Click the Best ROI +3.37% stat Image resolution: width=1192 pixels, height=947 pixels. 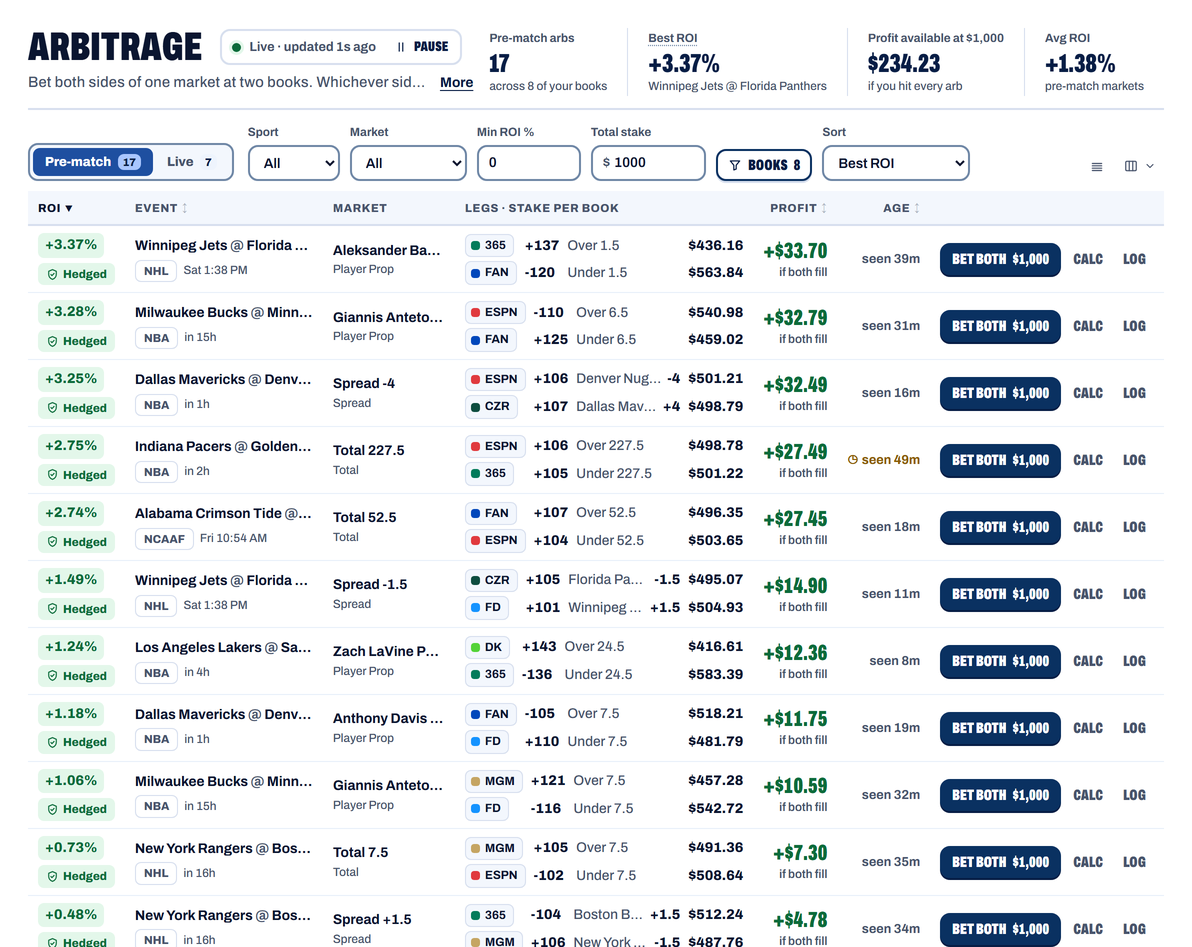(x=683, y=64)
